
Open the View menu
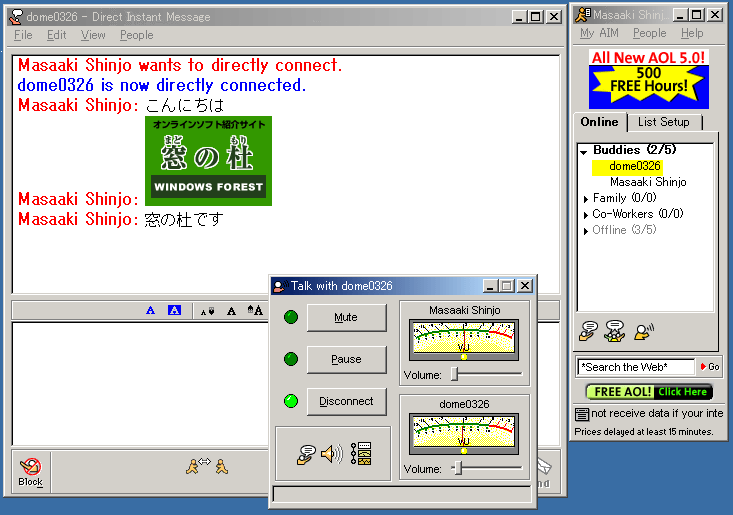[93, 35]
